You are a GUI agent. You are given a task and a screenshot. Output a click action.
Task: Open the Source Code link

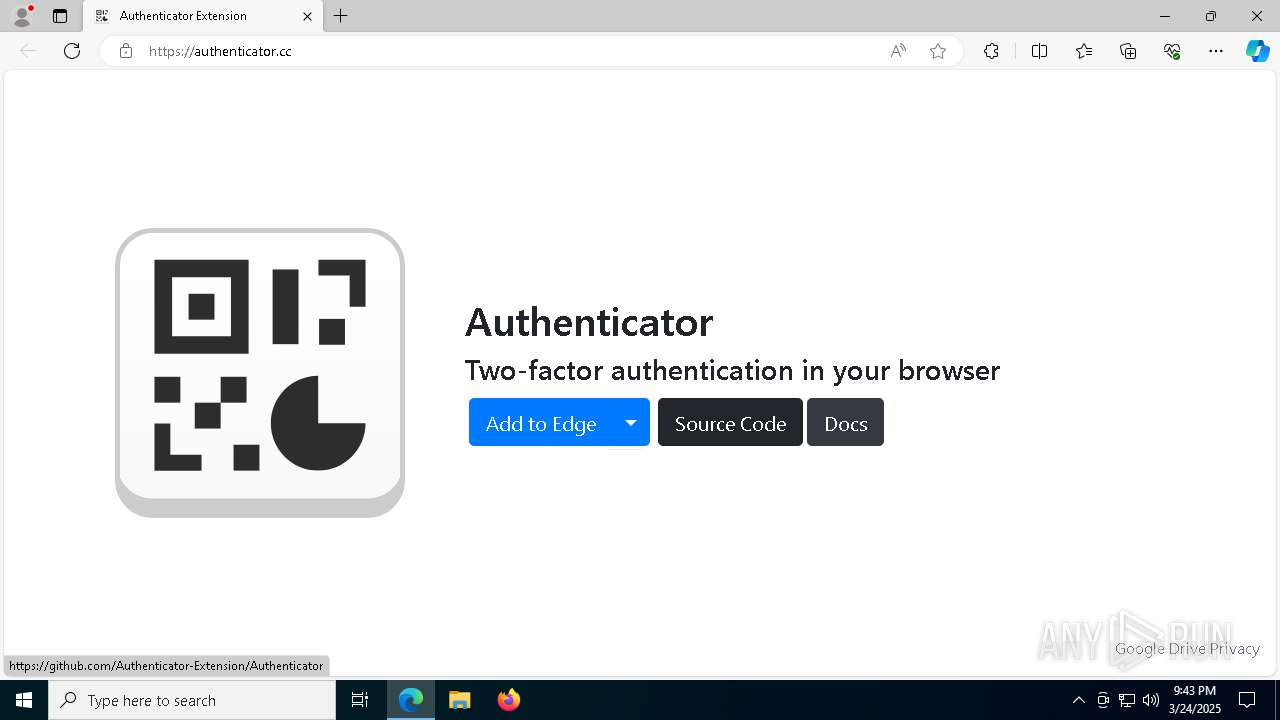[730, 423]
